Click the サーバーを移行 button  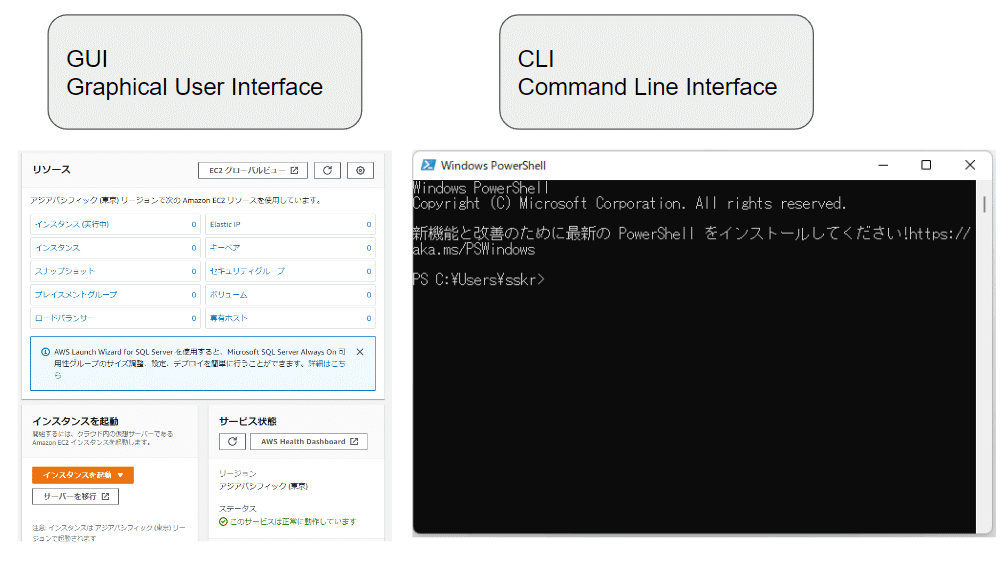(75, 496)
